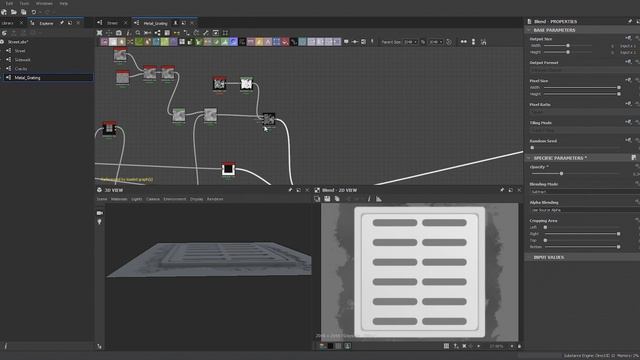Click the tiling grid icon at 2D View bottom
The height and width of the screenshot is (360, 640).
[x=446, y=346]
